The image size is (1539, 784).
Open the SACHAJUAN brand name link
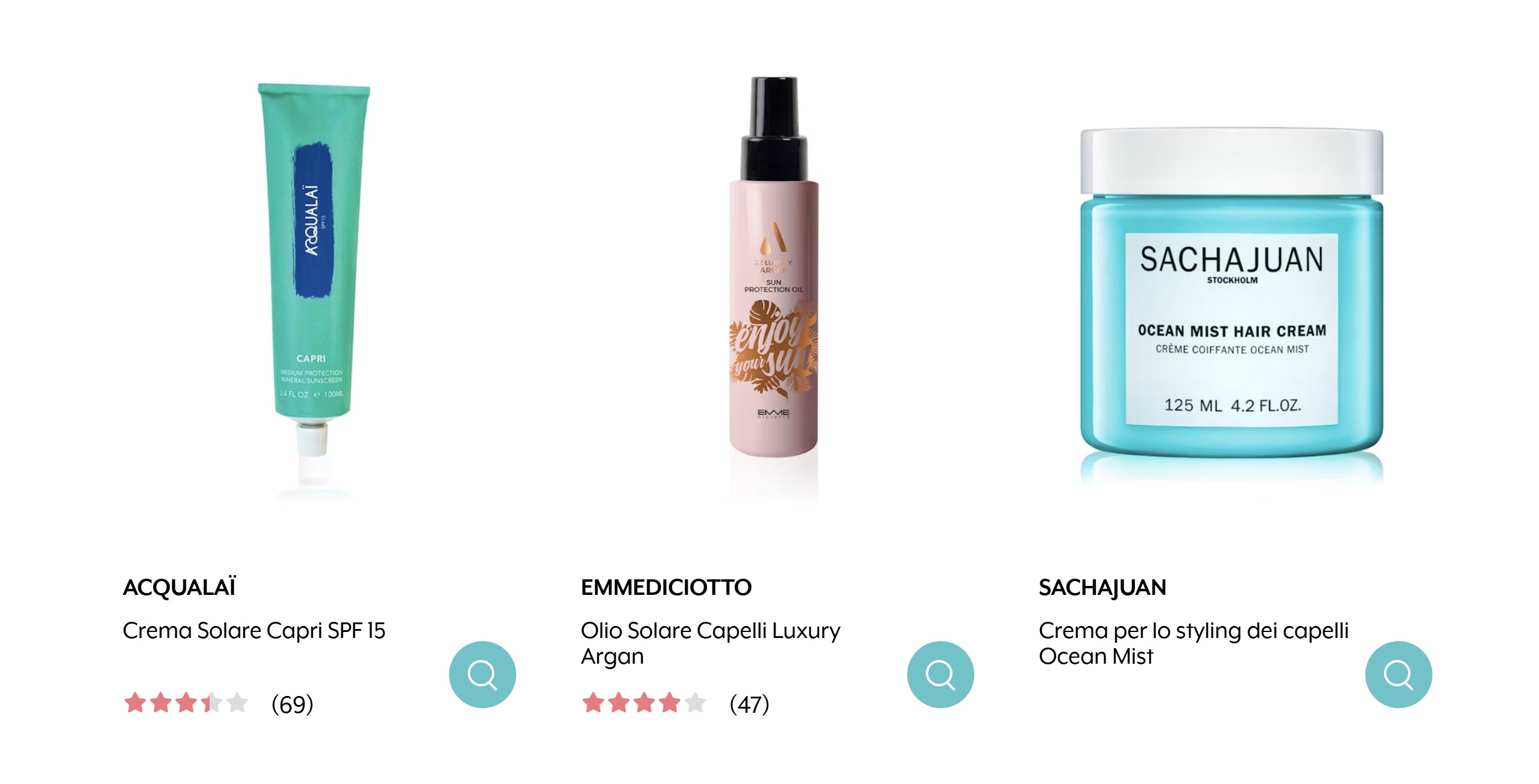pyautogui.click(x=1102, y=587)
